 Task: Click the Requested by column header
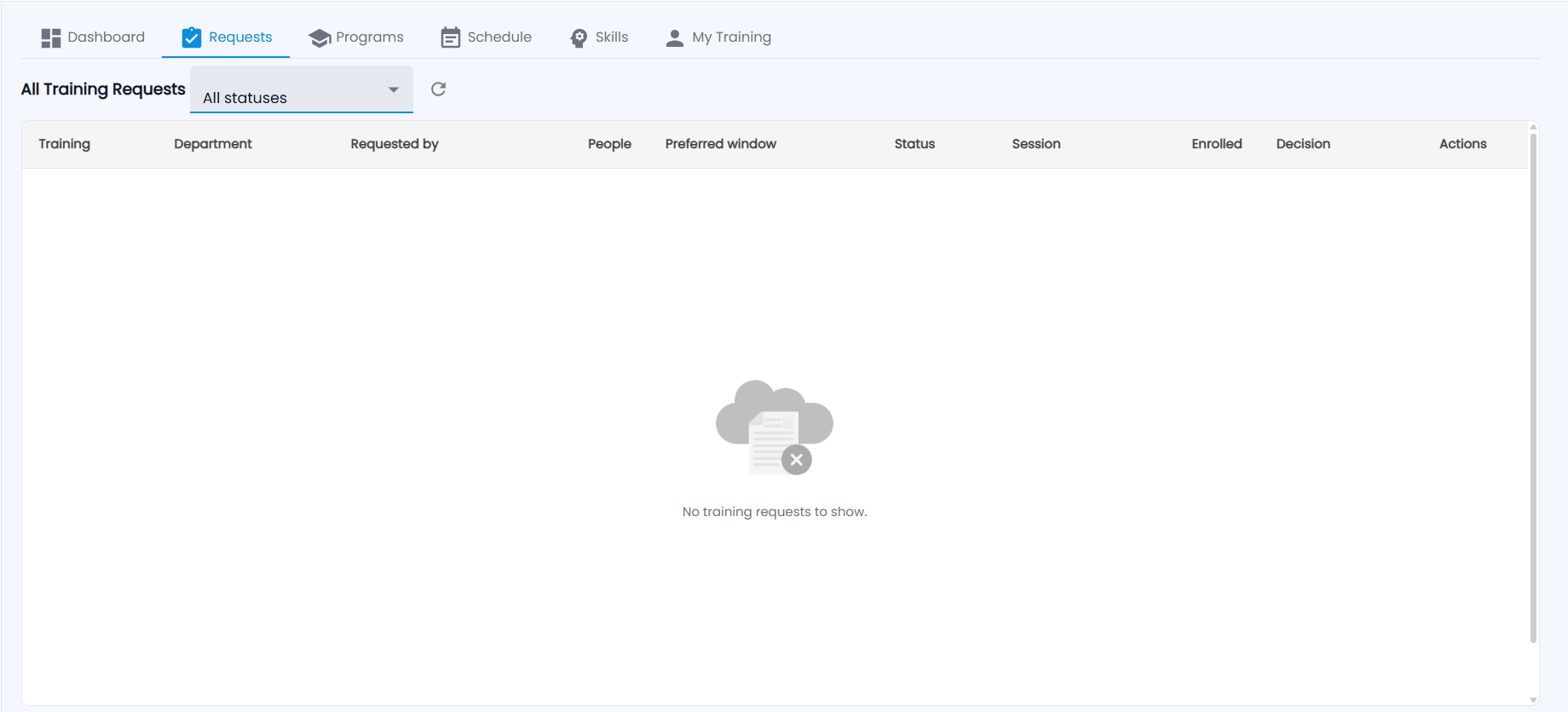[395, 144]
